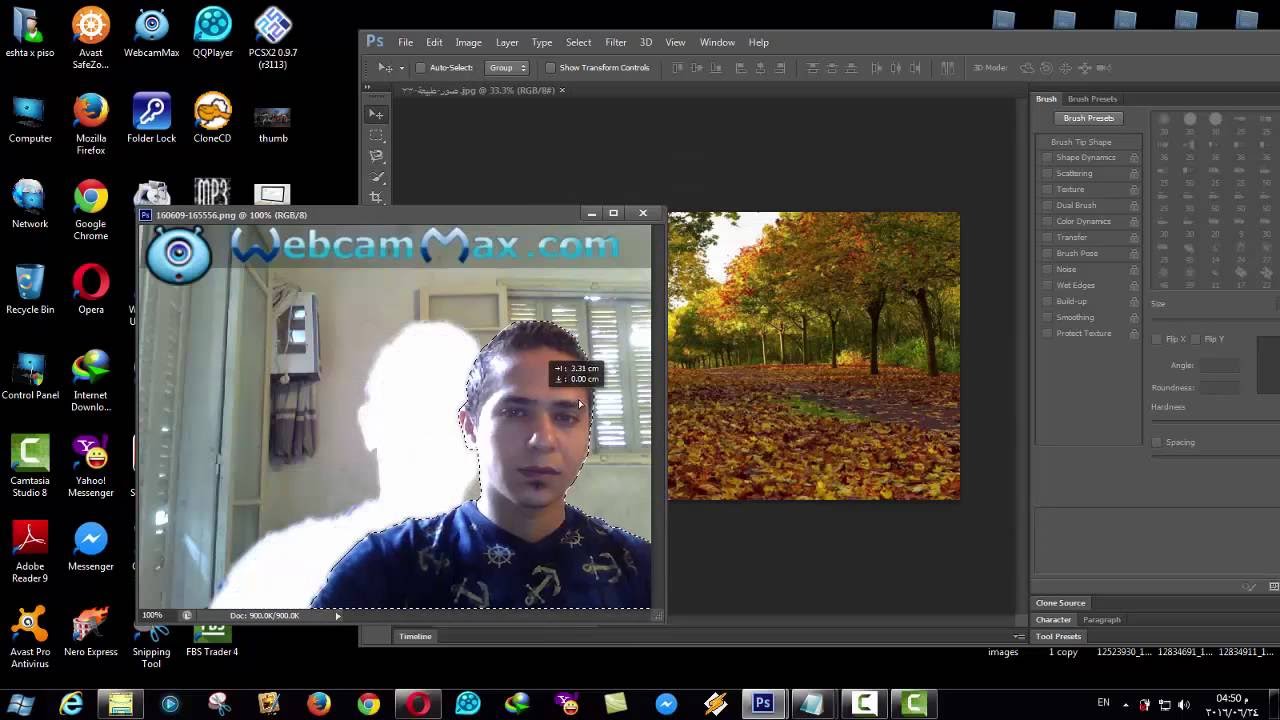Open Google Chrome desktop shortcut
Image resolution: width=1280 pixels, height=720 pixels.
[x=90, y=210]
